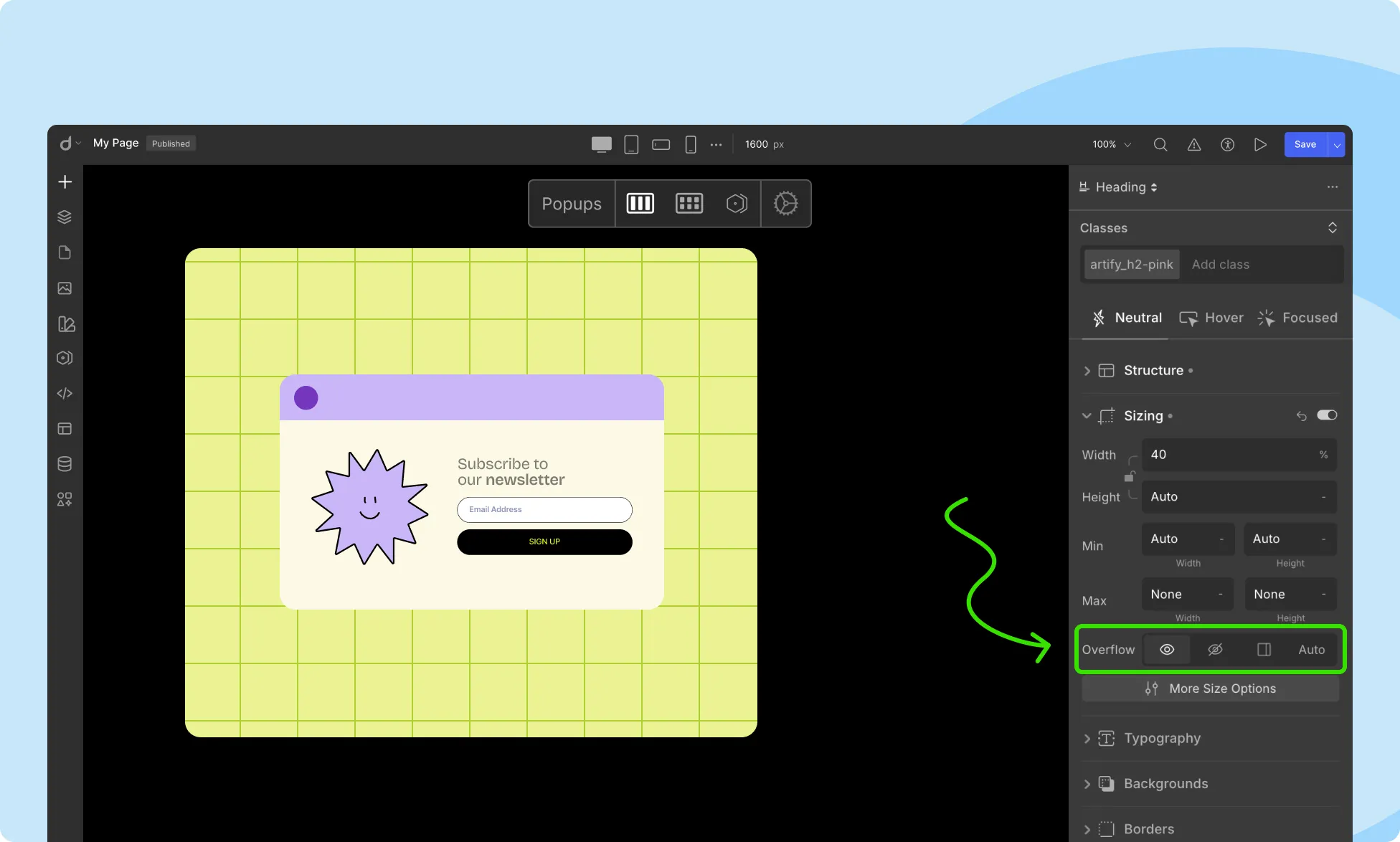Open the Heading element type selector
1400x842 pixels.
pos(1119,187)
